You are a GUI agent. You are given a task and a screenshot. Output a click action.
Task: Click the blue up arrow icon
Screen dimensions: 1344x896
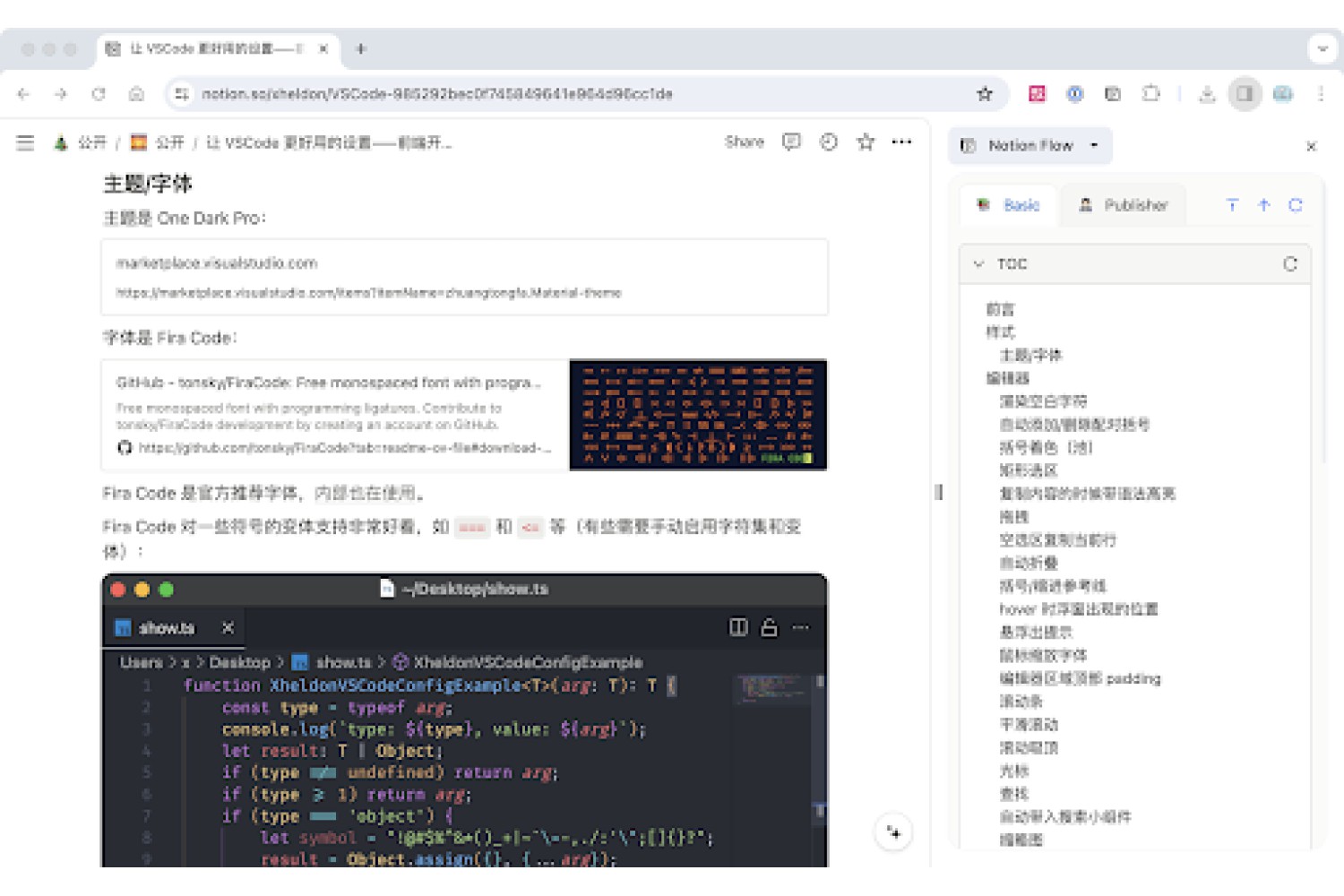[1263, 205]
